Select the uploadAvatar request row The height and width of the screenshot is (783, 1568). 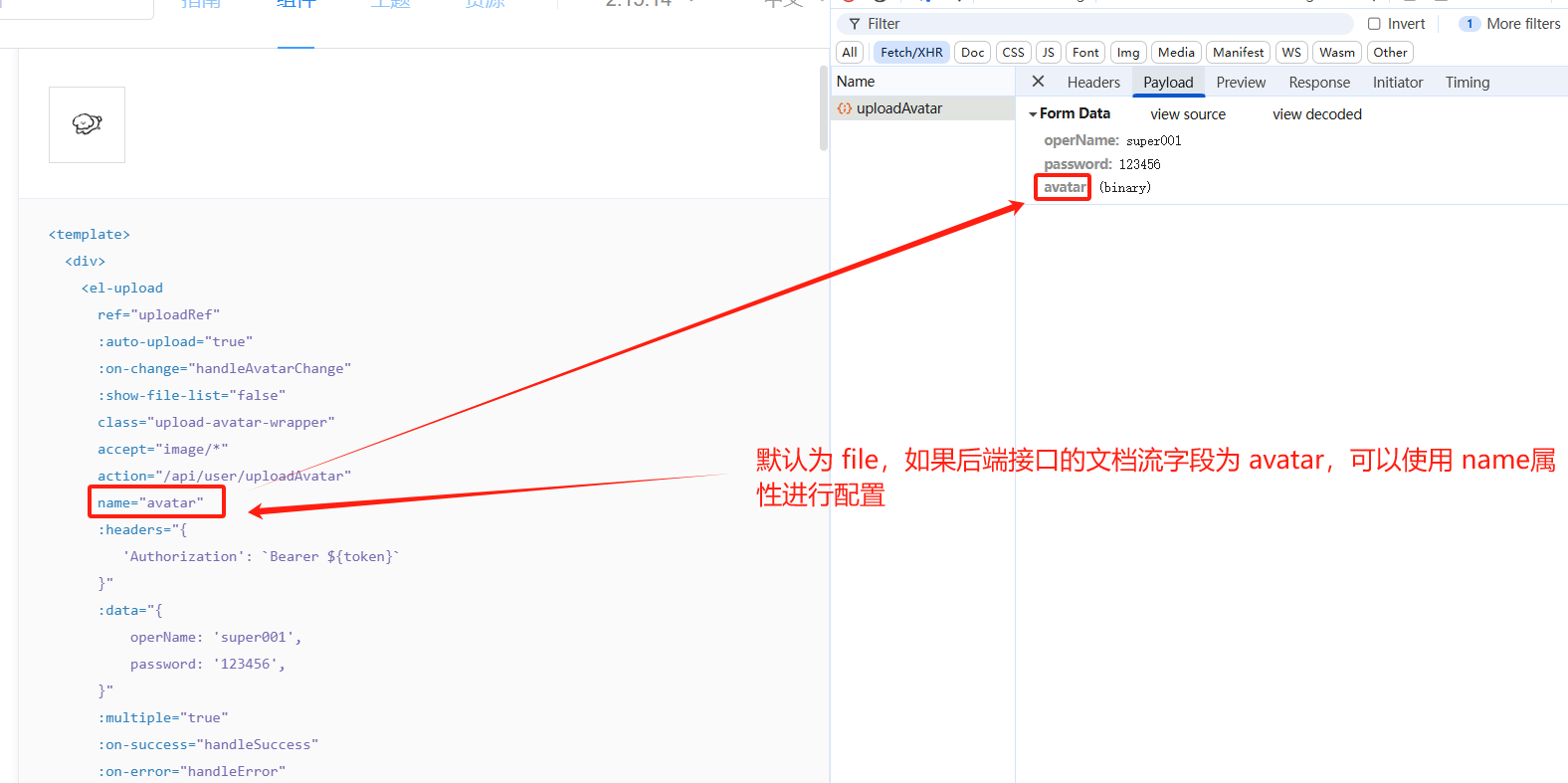(922, 108)
